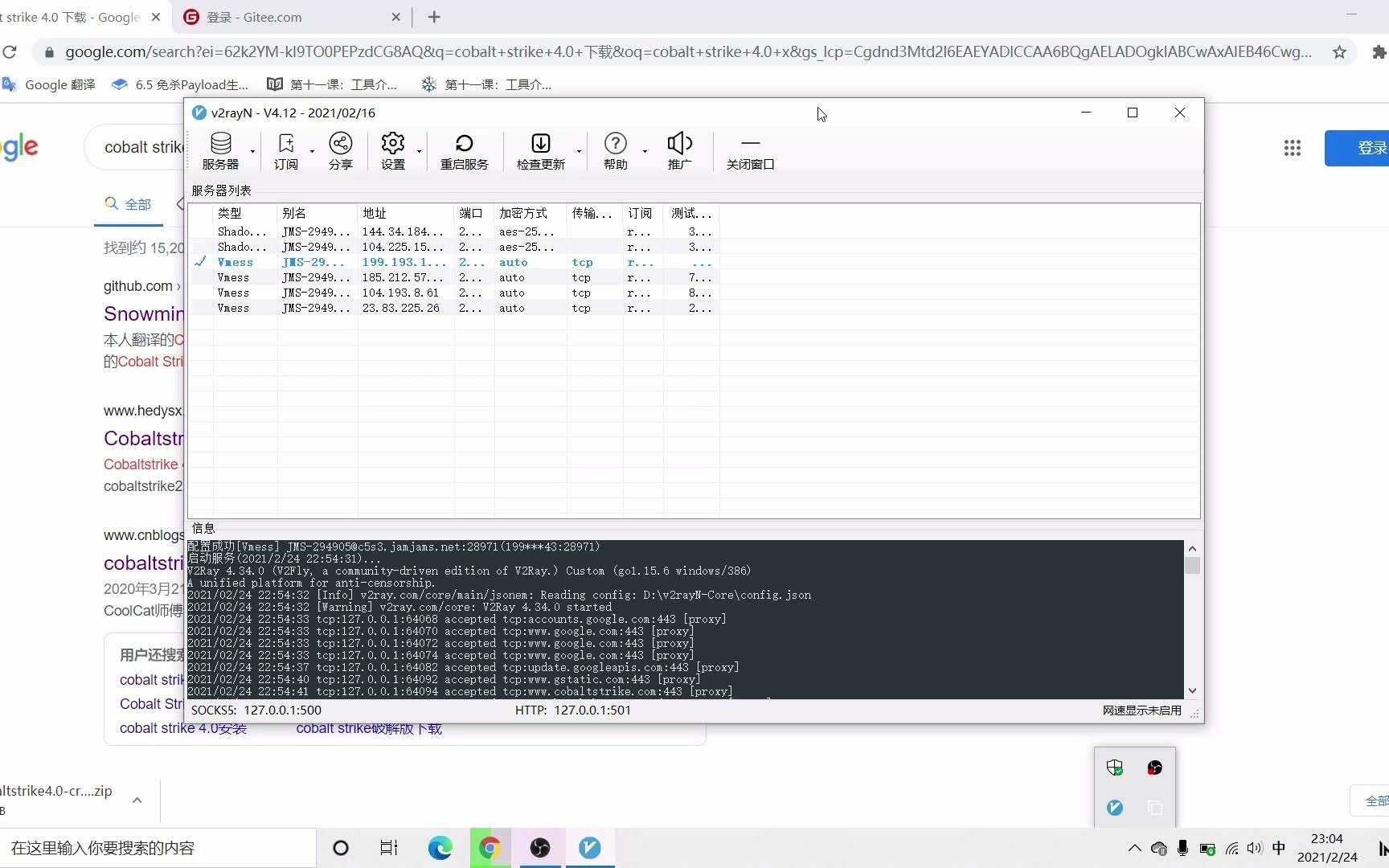1389x868 pixels.
Task: Switch to Chrome on the taskbar
Action: pos(490,848)
